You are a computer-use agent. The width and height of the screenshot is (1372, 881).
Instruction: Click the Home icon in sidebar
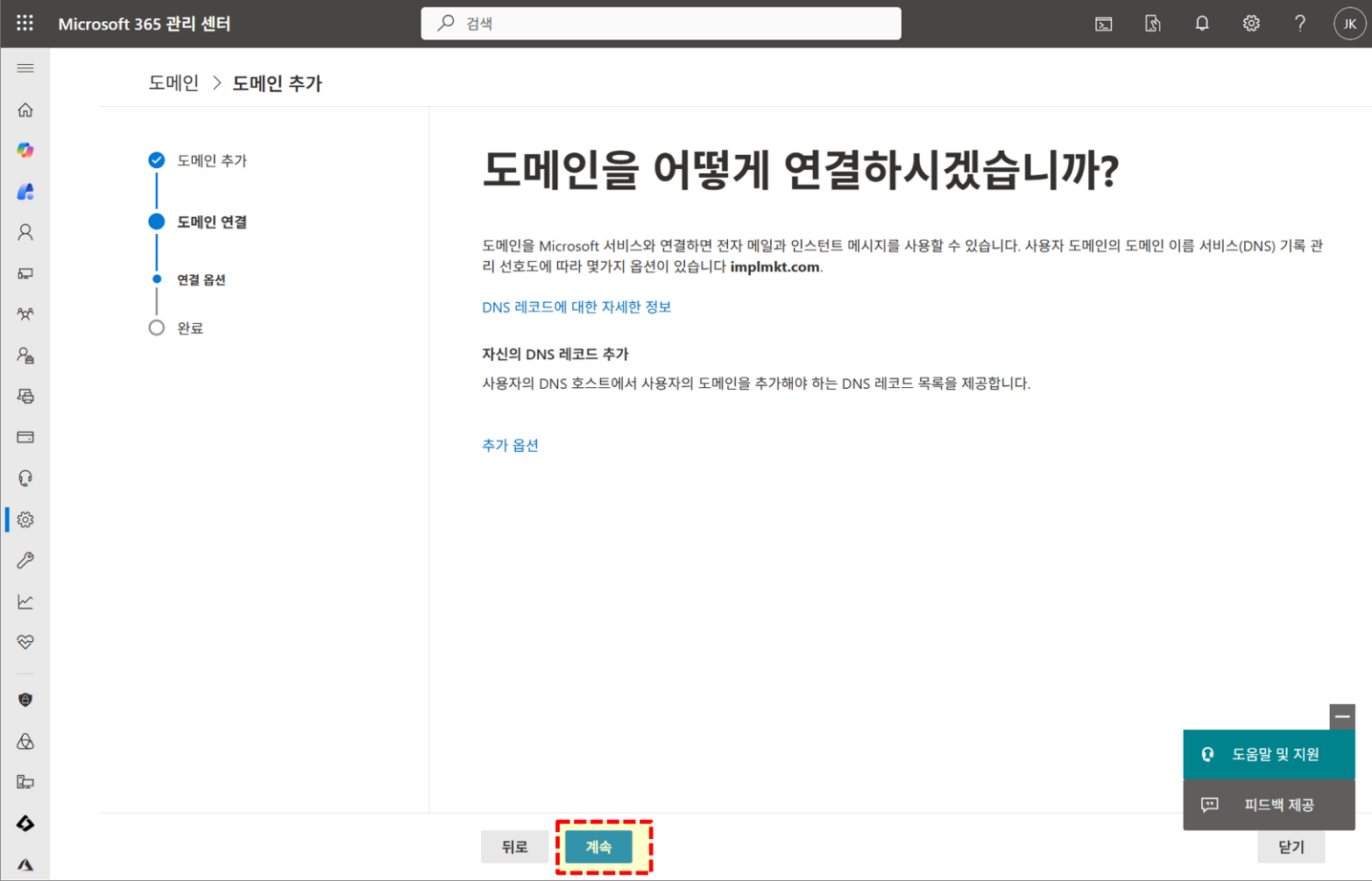click(25, 110)
